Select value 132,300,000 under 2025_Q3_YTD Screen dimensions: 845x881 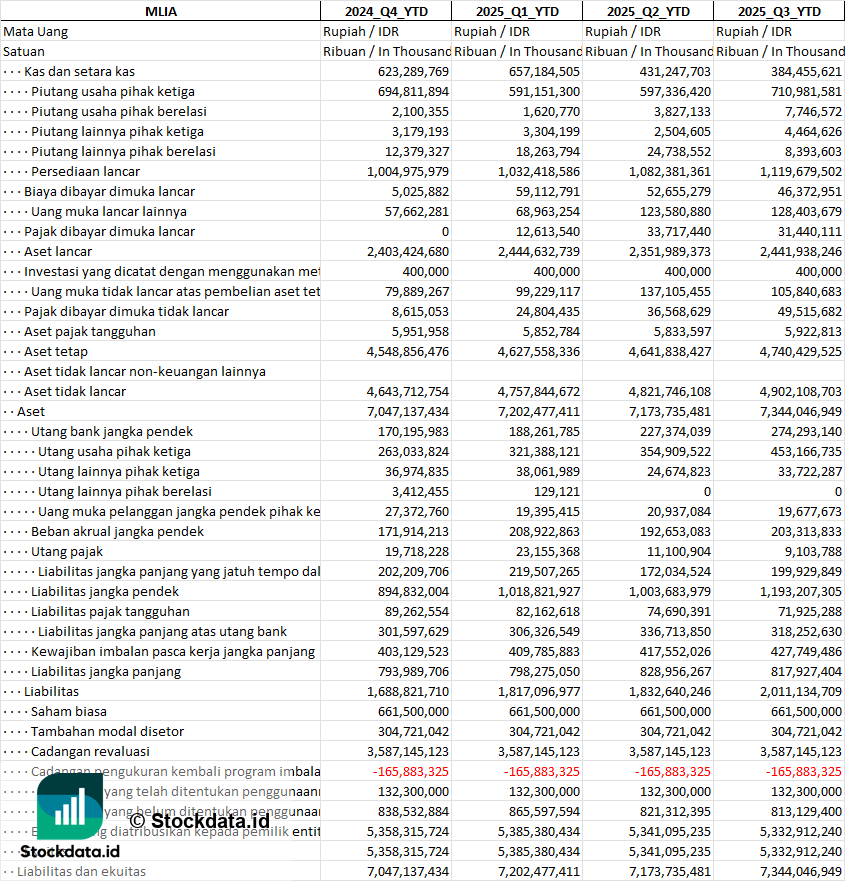(806, 792)
